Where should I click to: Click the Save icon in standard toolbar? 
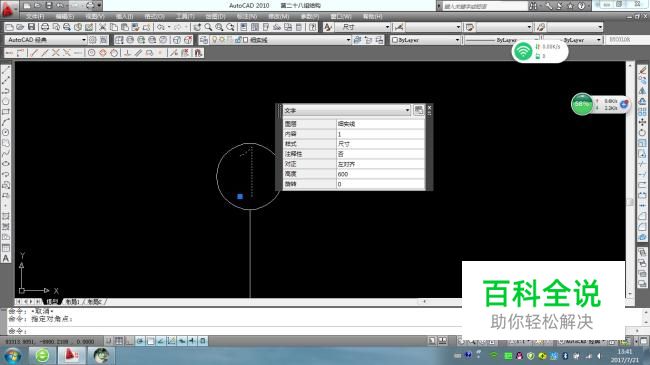pos(32,27)
